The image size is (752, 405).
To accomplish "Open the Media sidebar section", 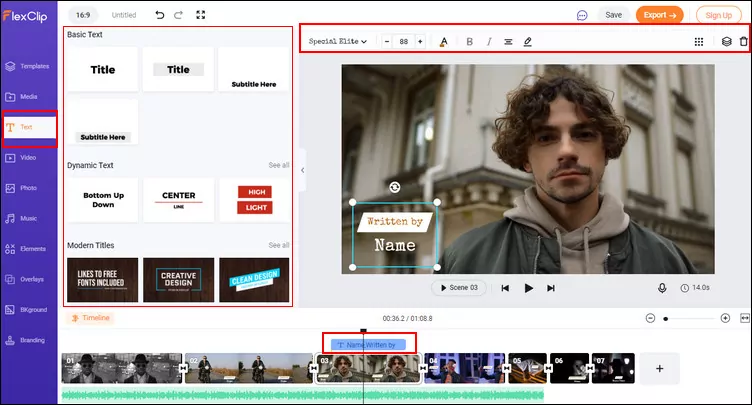I will (22, 96).
